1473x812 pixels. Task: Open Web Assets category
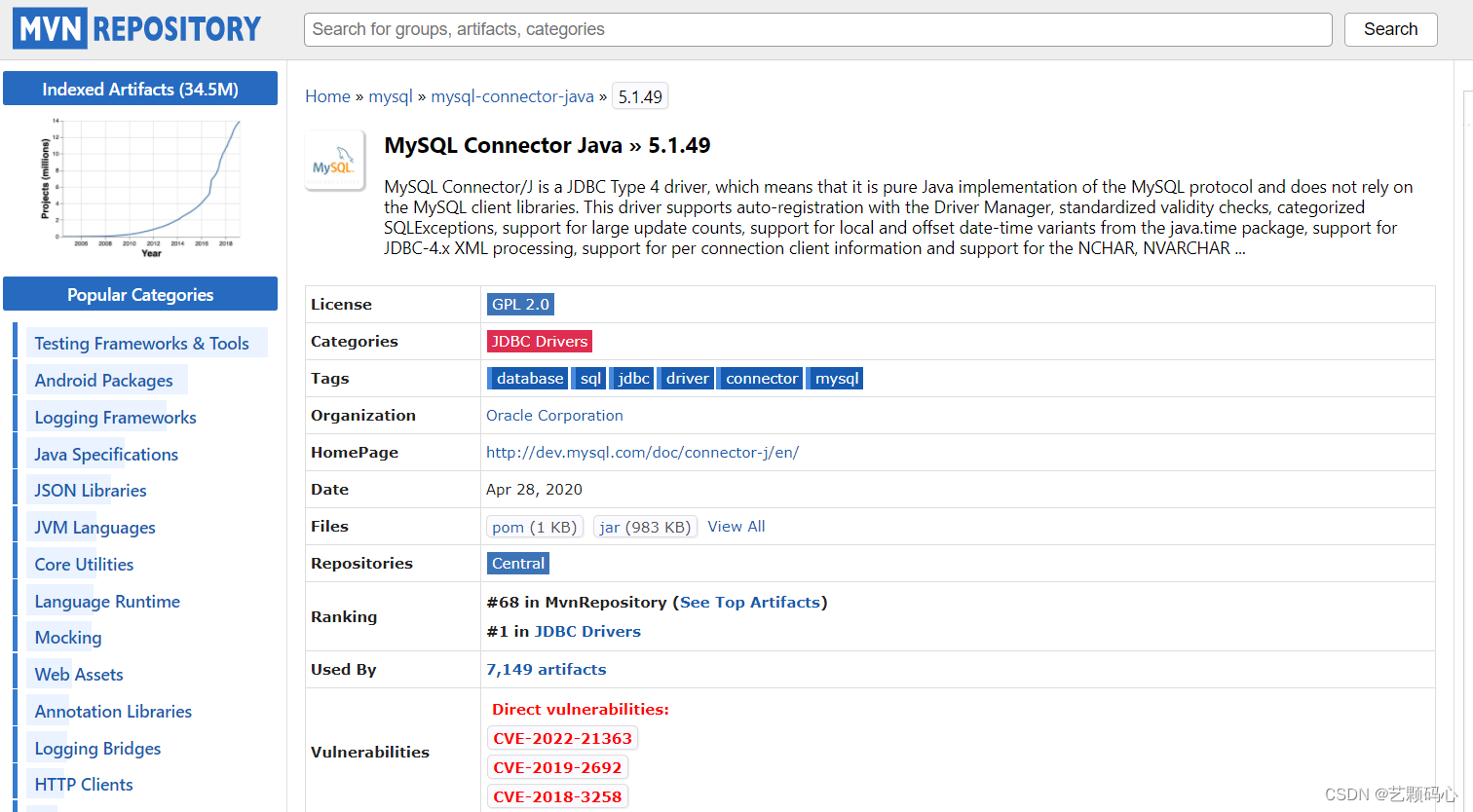(x=79, y=674)
